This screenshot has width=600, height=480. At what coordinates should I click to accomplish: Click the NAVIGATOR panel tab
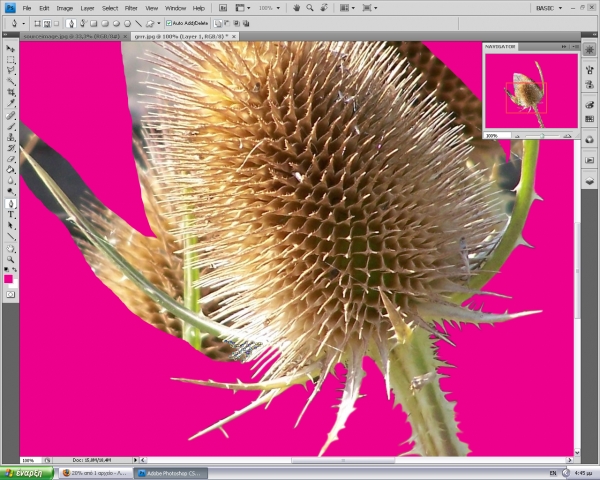[500, 46]
